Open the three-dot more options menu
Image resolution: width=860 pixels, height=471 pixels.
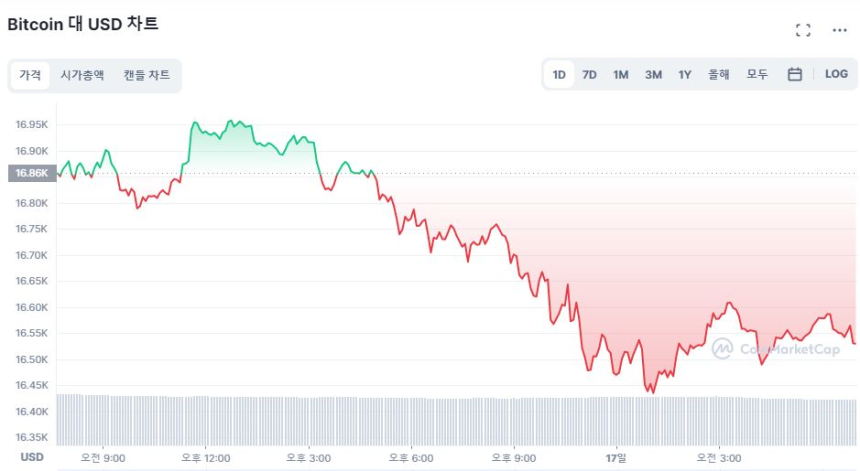coord(839,30)
